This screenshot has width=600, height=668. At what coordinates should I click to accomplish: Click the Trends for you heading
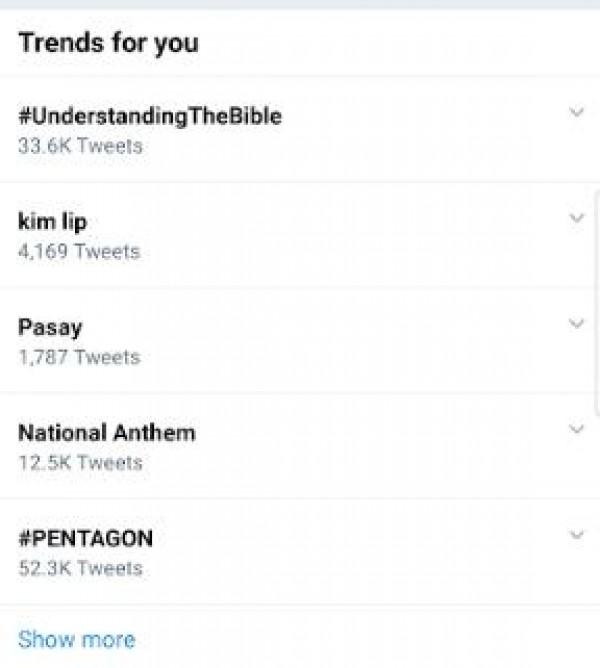tap(108, 43)
